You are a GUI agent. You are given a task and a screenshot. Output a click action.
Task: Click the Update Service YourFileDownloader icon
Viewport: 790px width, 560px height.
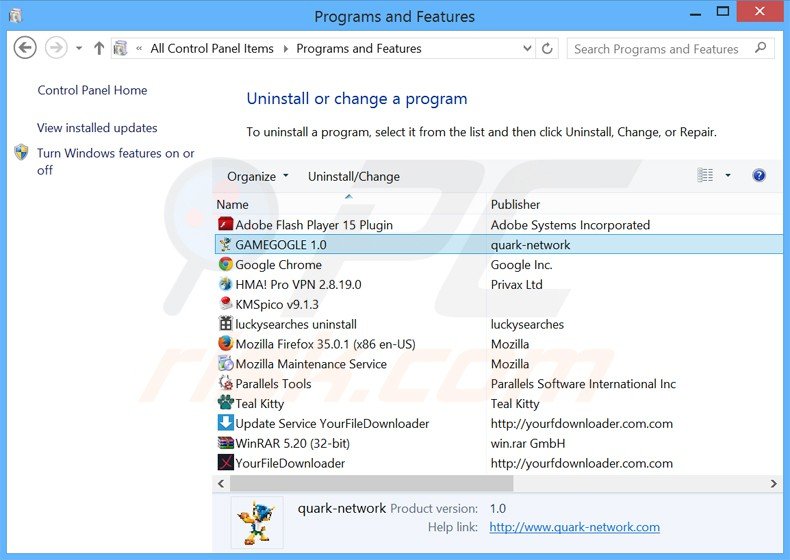(x=225, y=423)
